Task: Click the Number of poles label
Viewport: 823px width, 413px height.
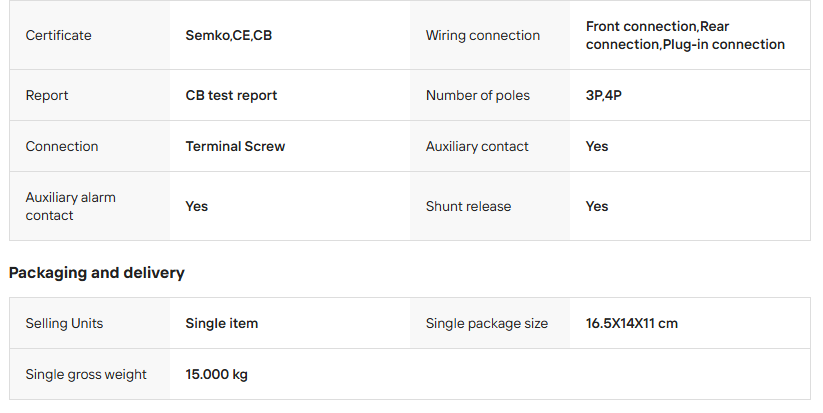Action: click(x=478, y=96)
